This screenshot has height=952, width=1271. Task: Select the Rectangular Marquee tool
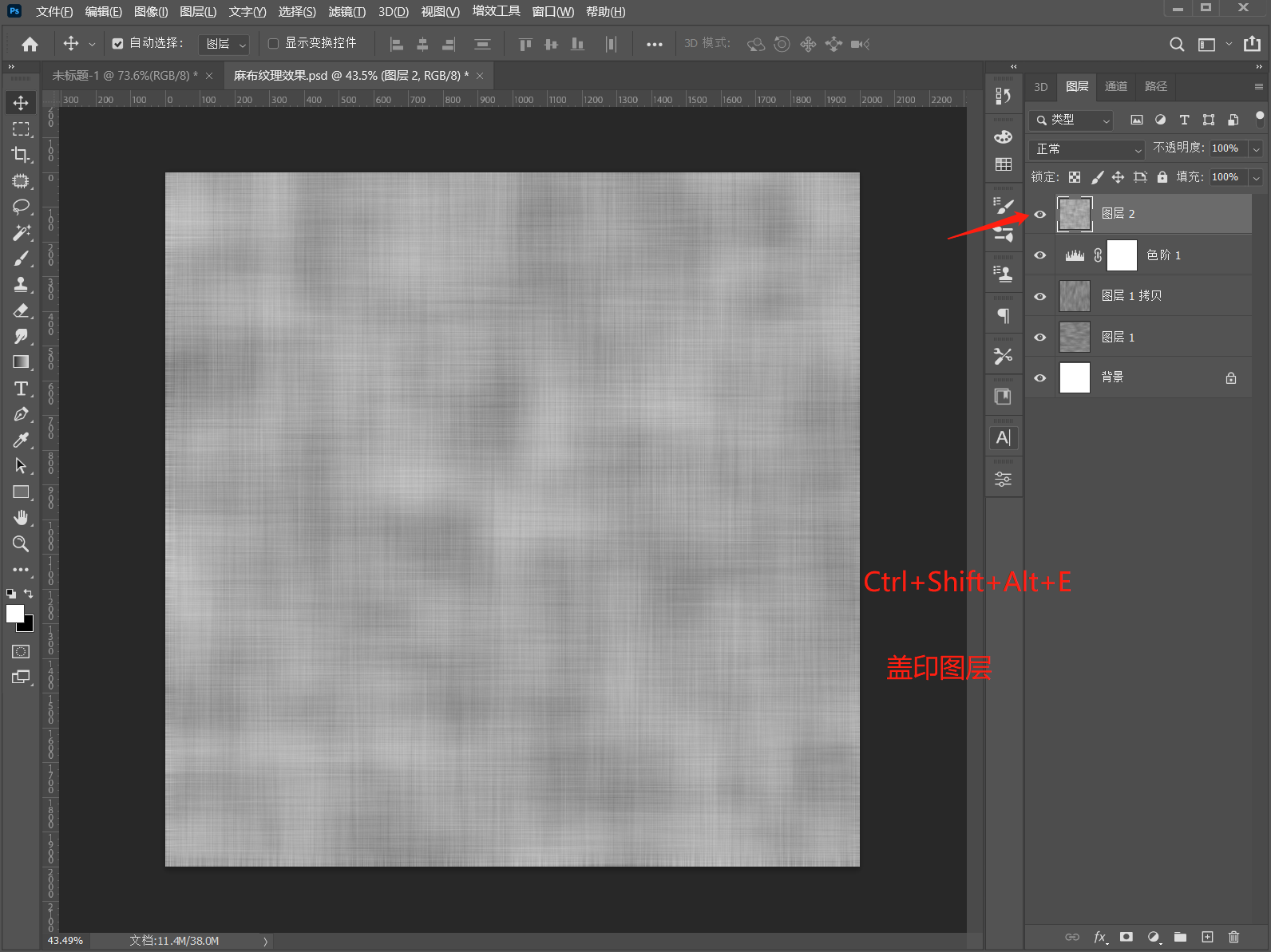coord(21,128)
